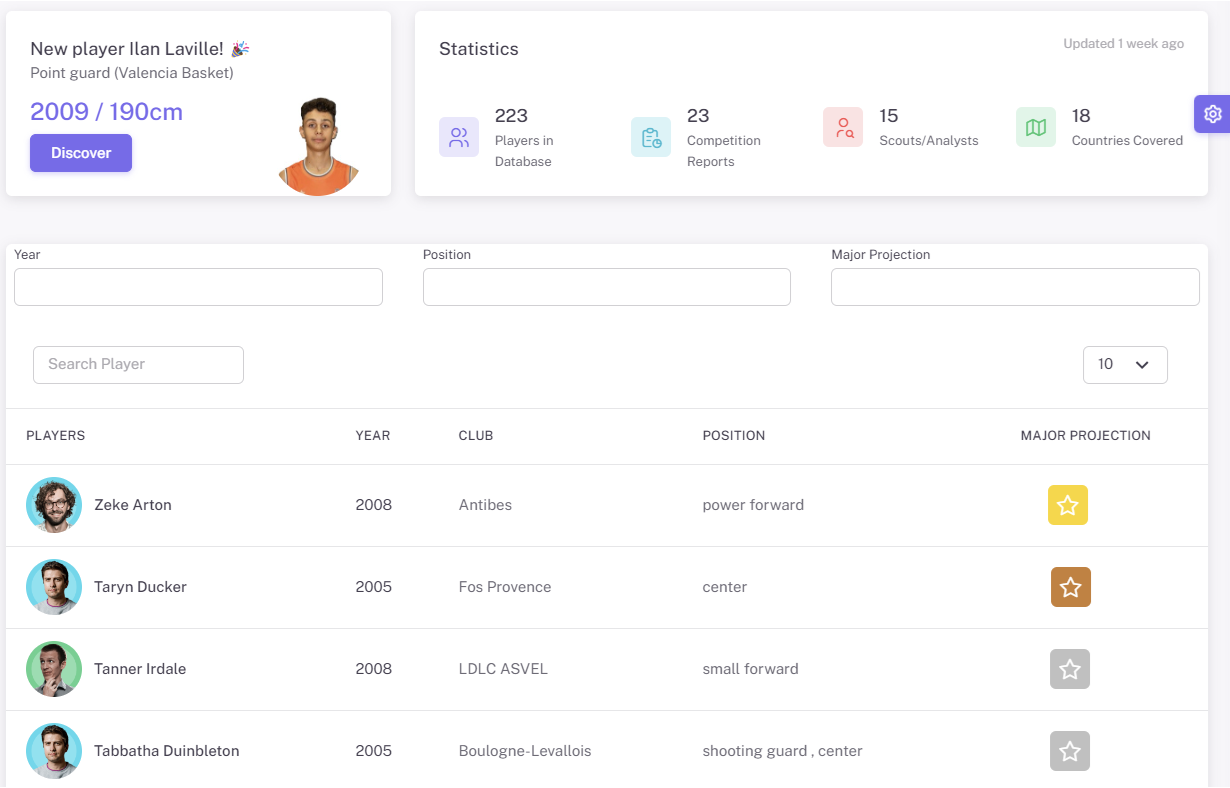Open the Year filter dropdown

point(198,287)
